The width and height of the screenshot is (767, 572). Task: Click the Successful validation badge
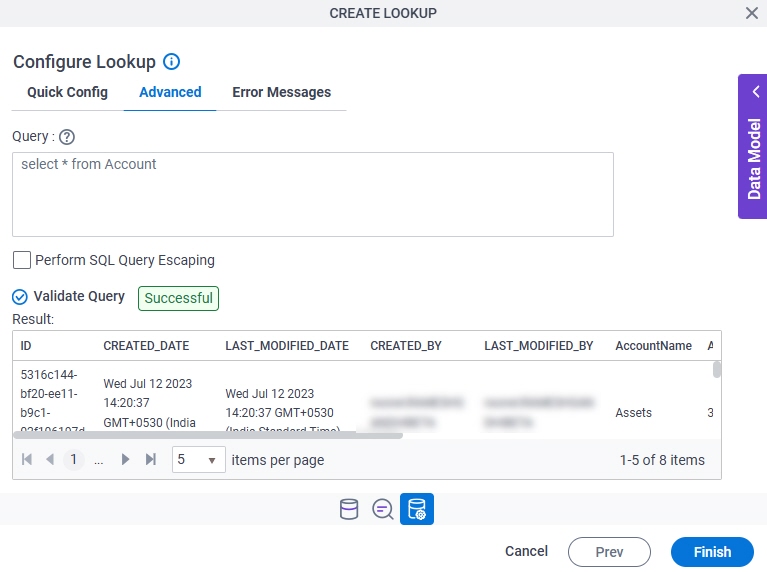(x=179, y=298)
